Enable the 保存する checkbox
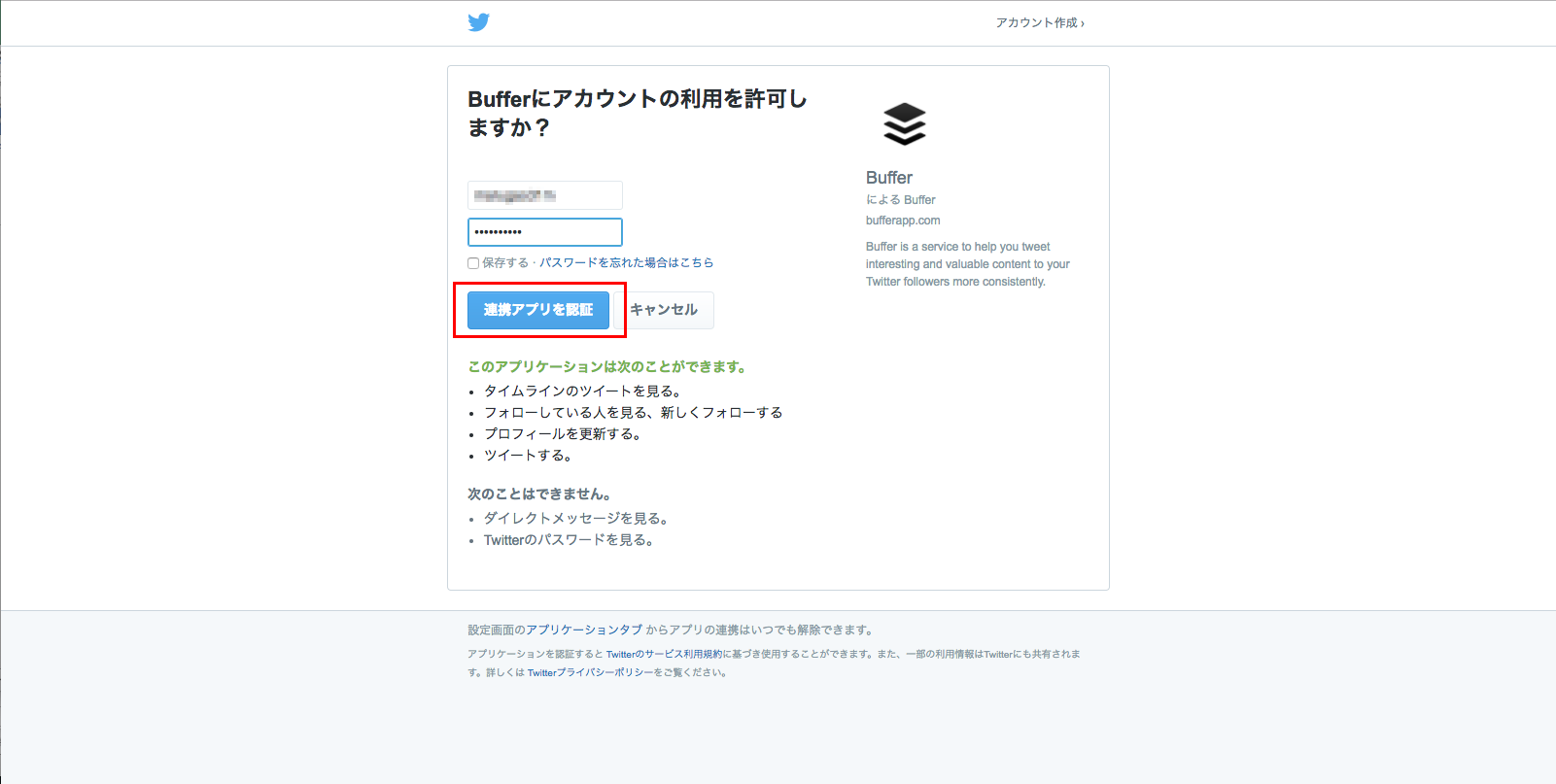Viewport: 1556px width, 784px height. point(473,263)
